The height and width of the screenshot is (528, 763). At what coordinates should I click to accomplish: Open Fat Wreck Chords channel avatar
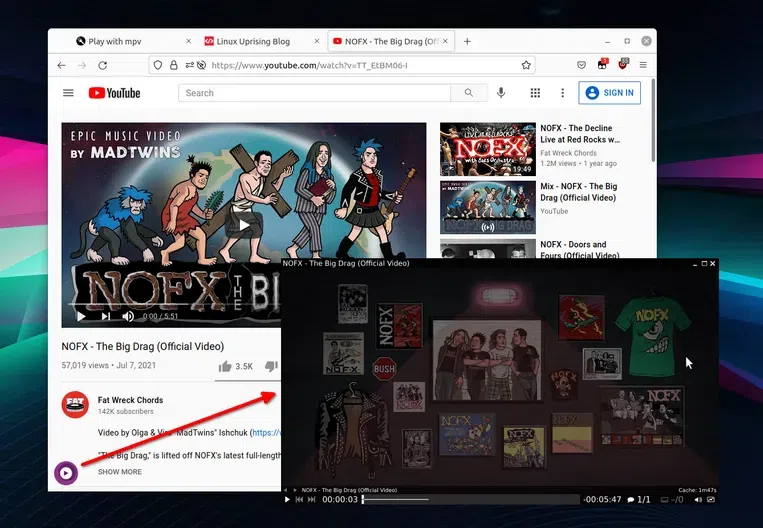click(75, 404)
